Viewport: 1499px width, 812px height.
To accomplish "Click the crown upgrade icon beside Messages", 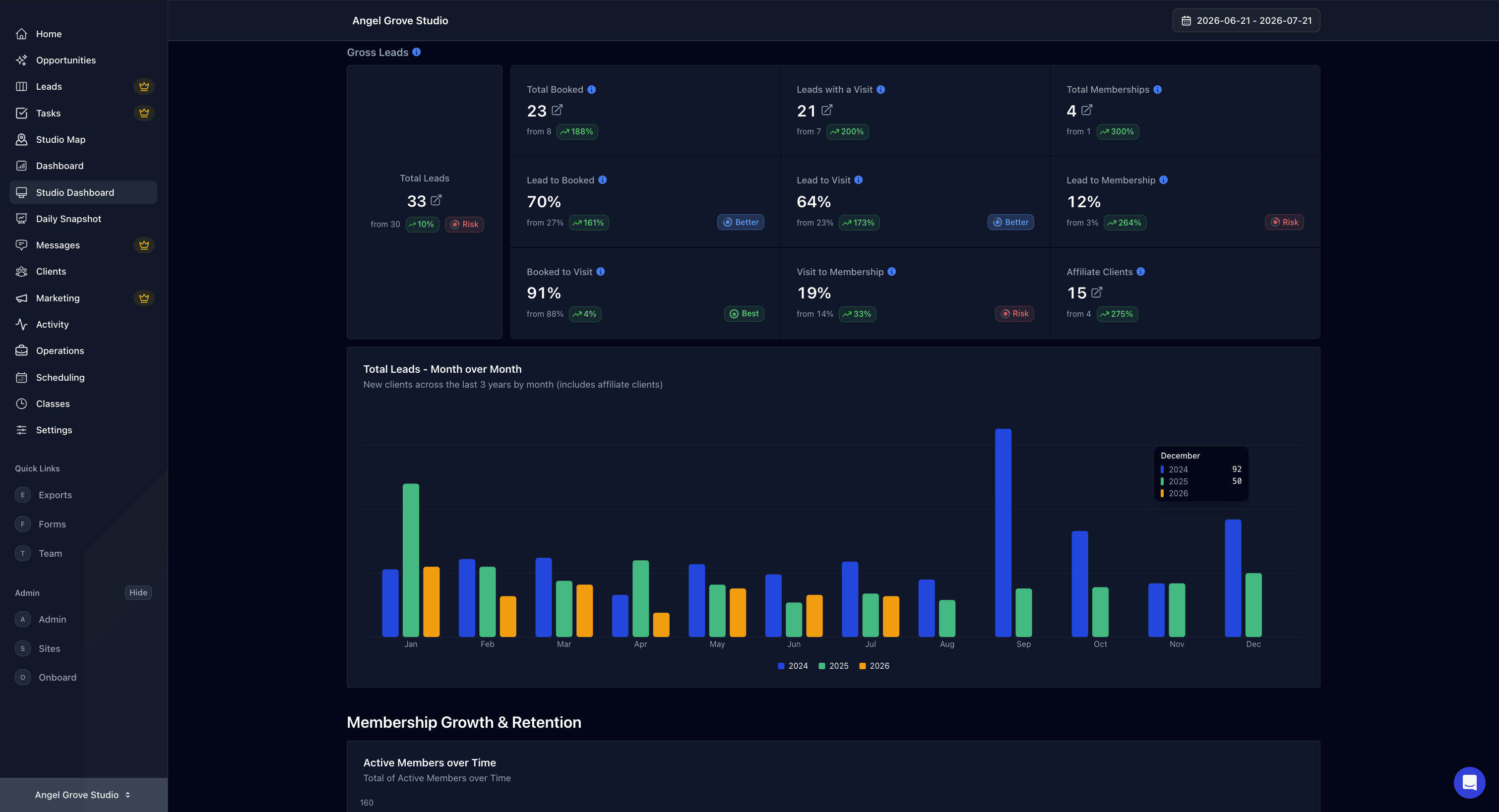I will pyautogui.click(x=144, y=245).
